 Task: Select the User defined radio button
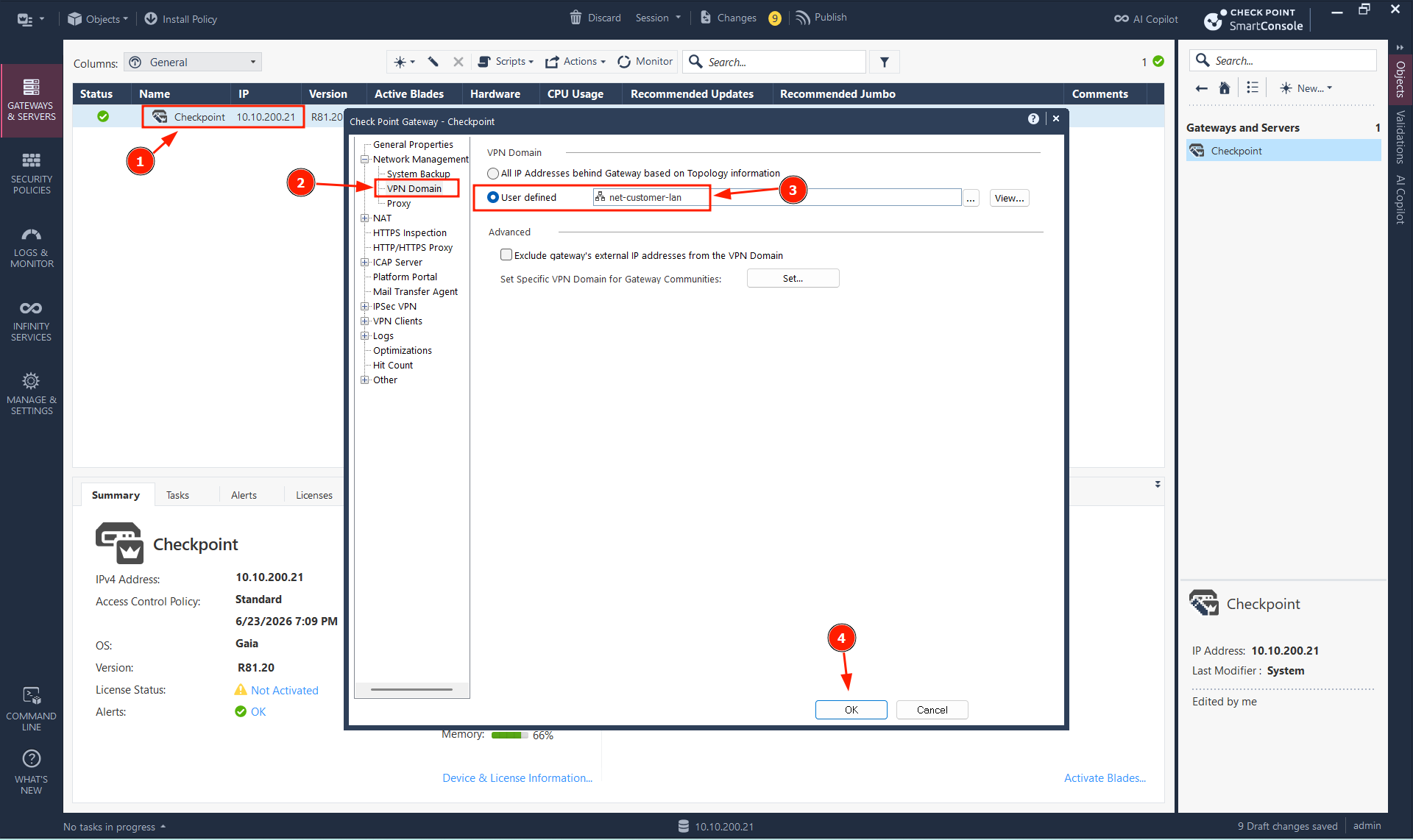click(493, 197)
